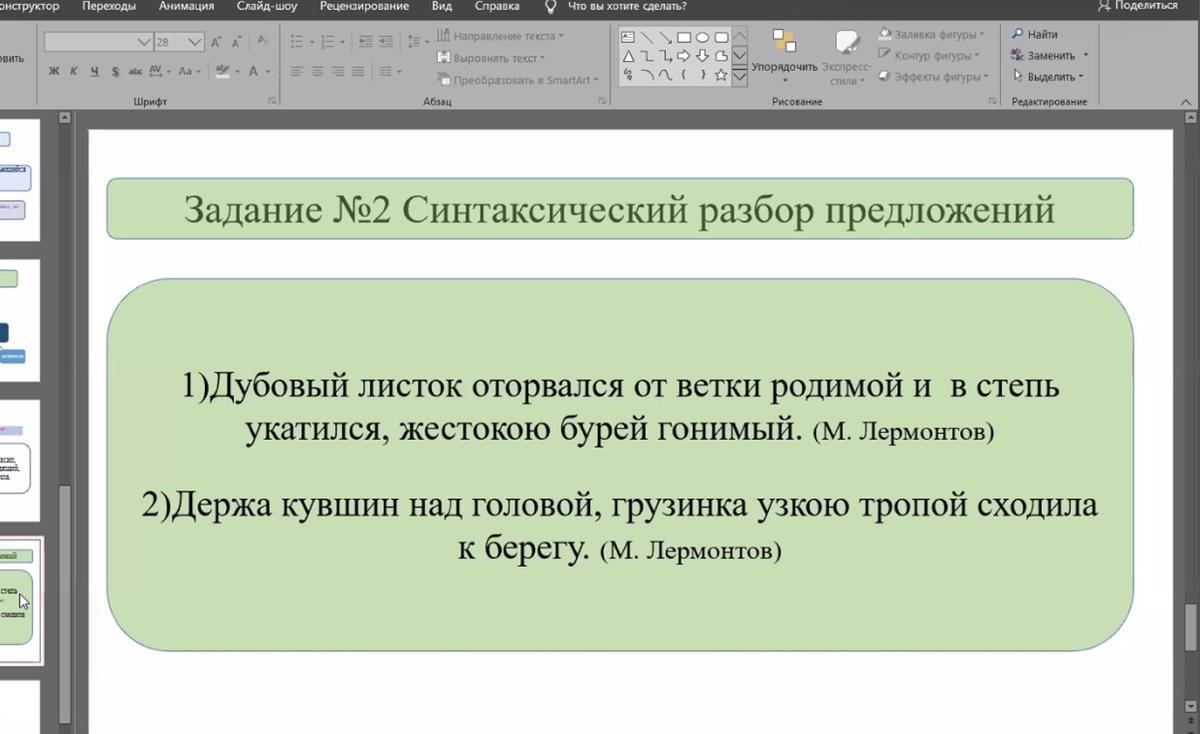Image resolution: width=1200 pixels, height=734 pixels.
Task: Open Преобразовать в SmartArt menu
Action: [x=518, y=80]
